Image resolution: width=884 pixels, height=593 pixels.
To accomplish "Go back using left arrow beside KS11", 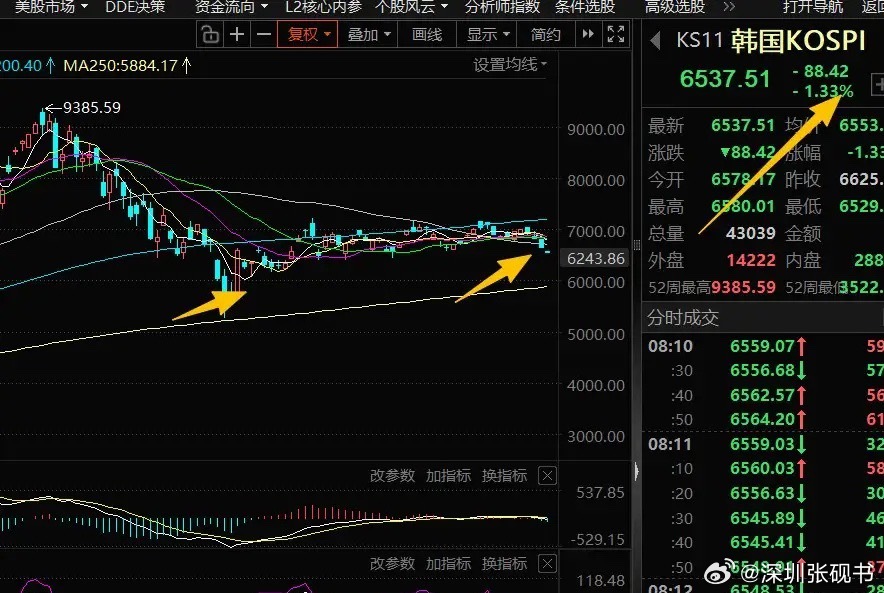I will click(656, 41).
